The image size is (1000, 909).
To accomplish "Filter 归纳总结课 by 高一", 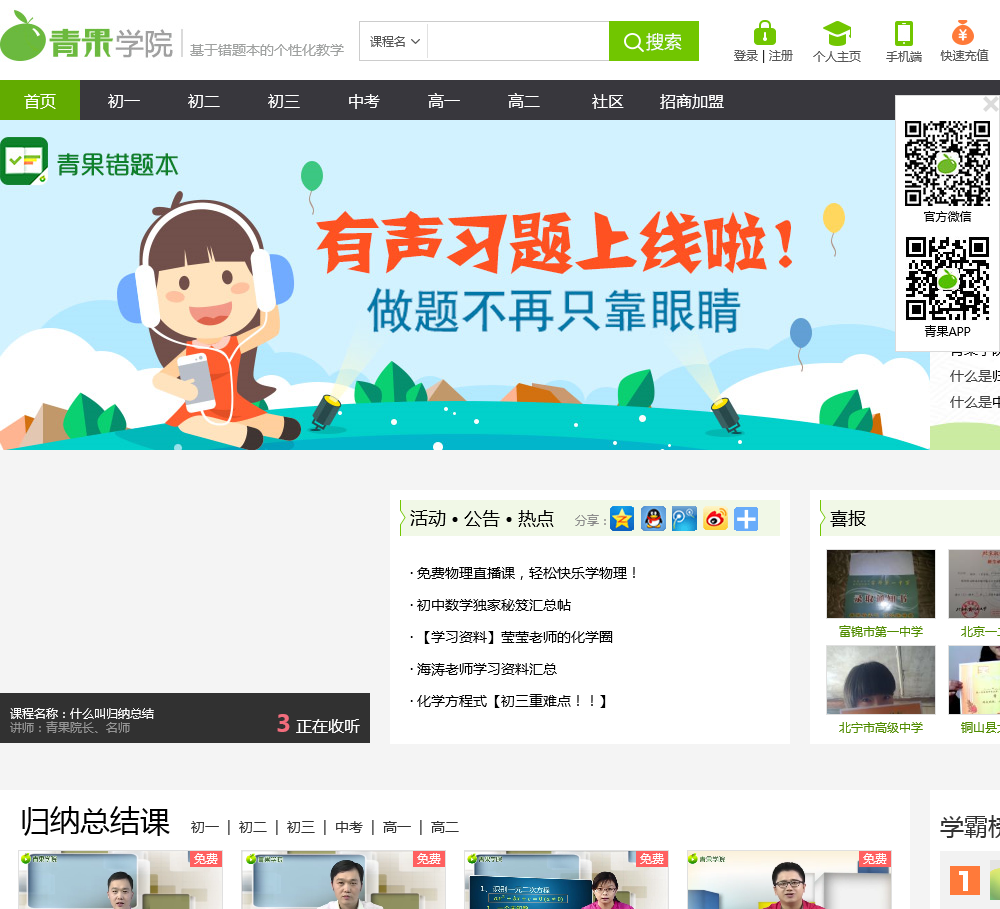I will 397,827.
